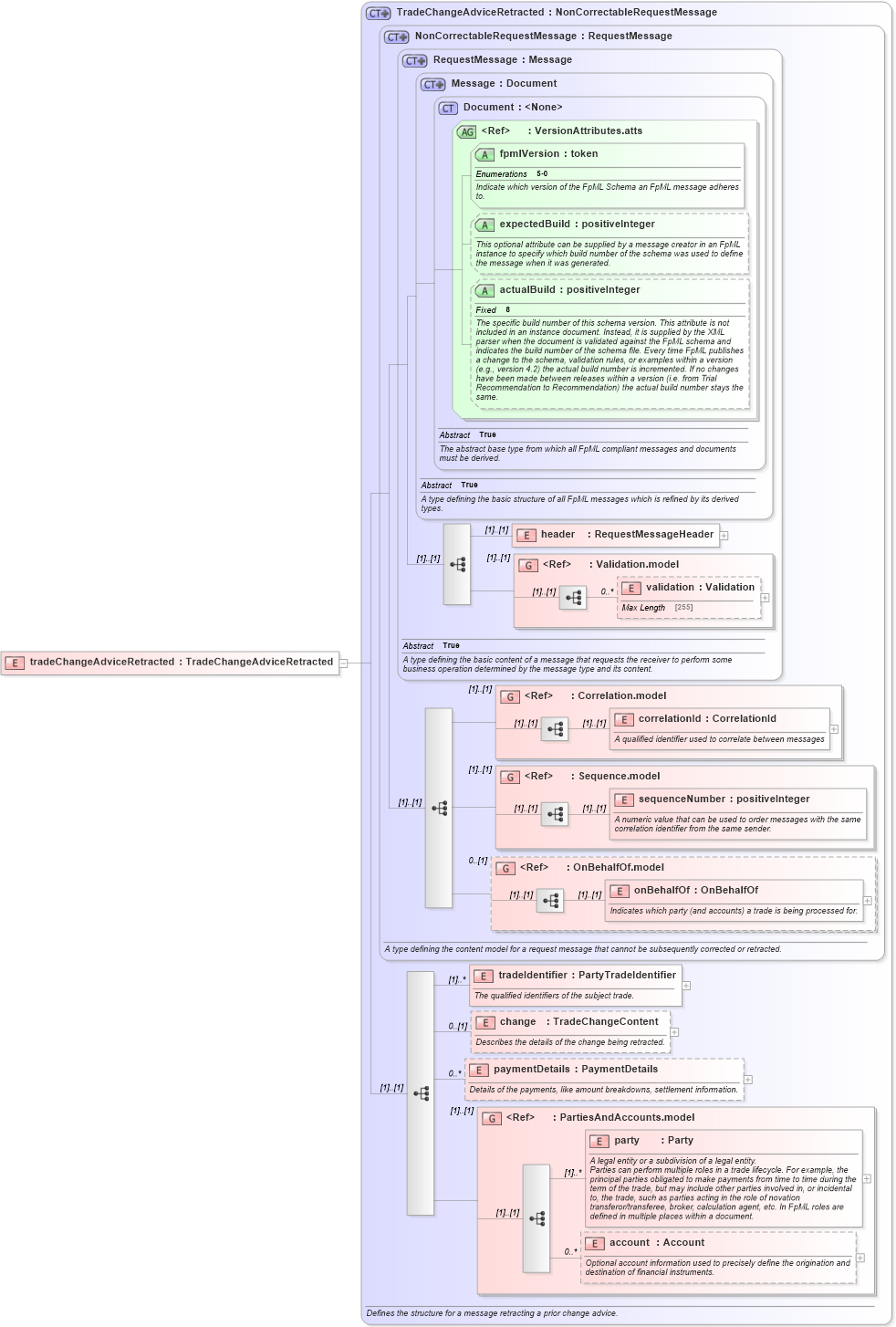Expand the correlationId element
Viewport: 896px width, 1327px height.
tap(834, 729)
